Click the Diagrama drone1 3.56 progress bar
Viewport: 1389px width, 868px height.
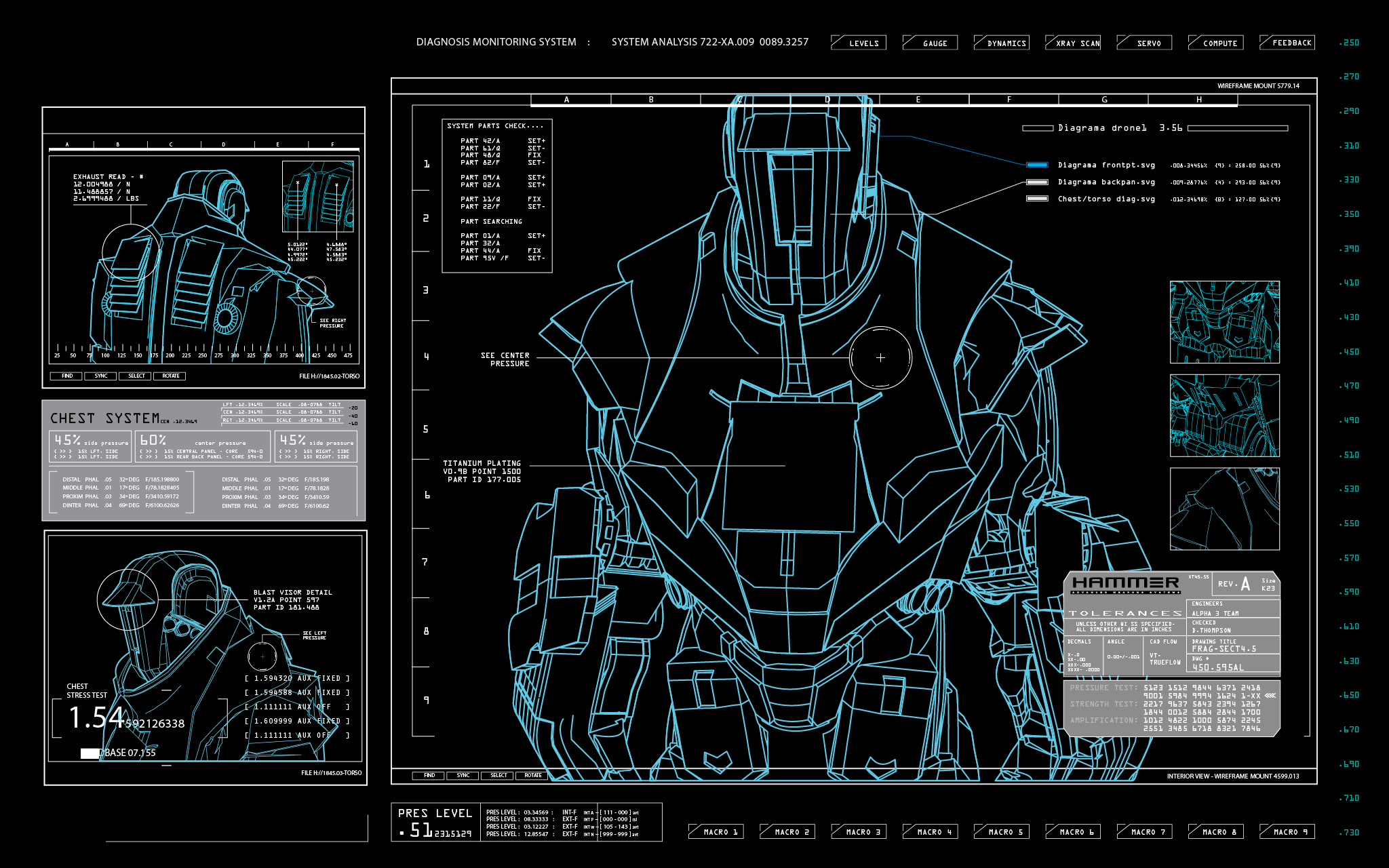[1238, 127]
